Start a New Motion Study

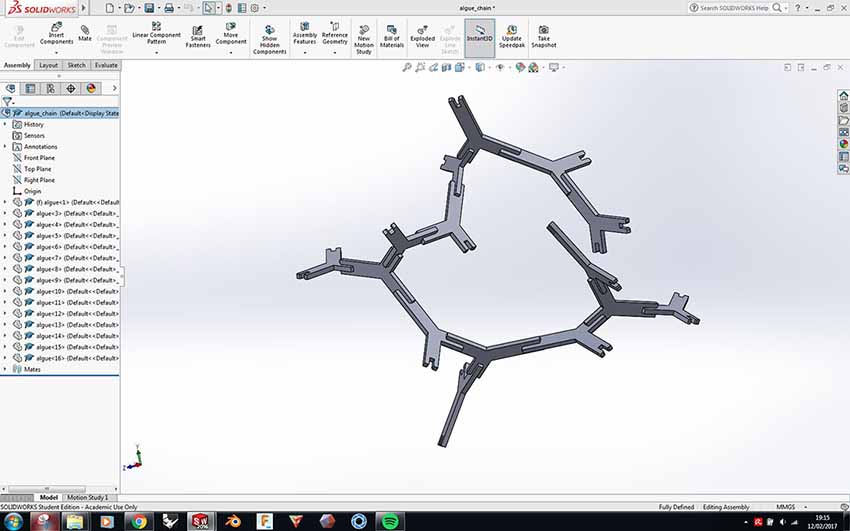click(x=364, y=39)
